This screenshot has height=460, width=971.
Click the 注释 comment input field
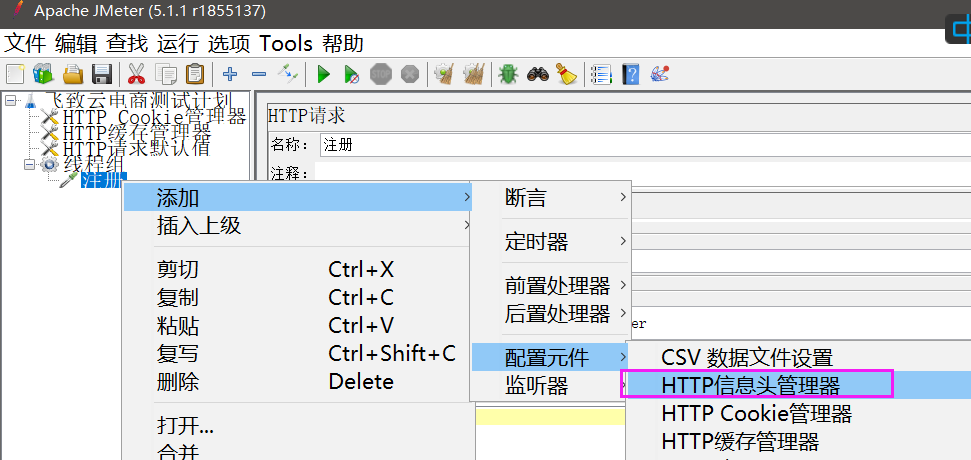643,173
